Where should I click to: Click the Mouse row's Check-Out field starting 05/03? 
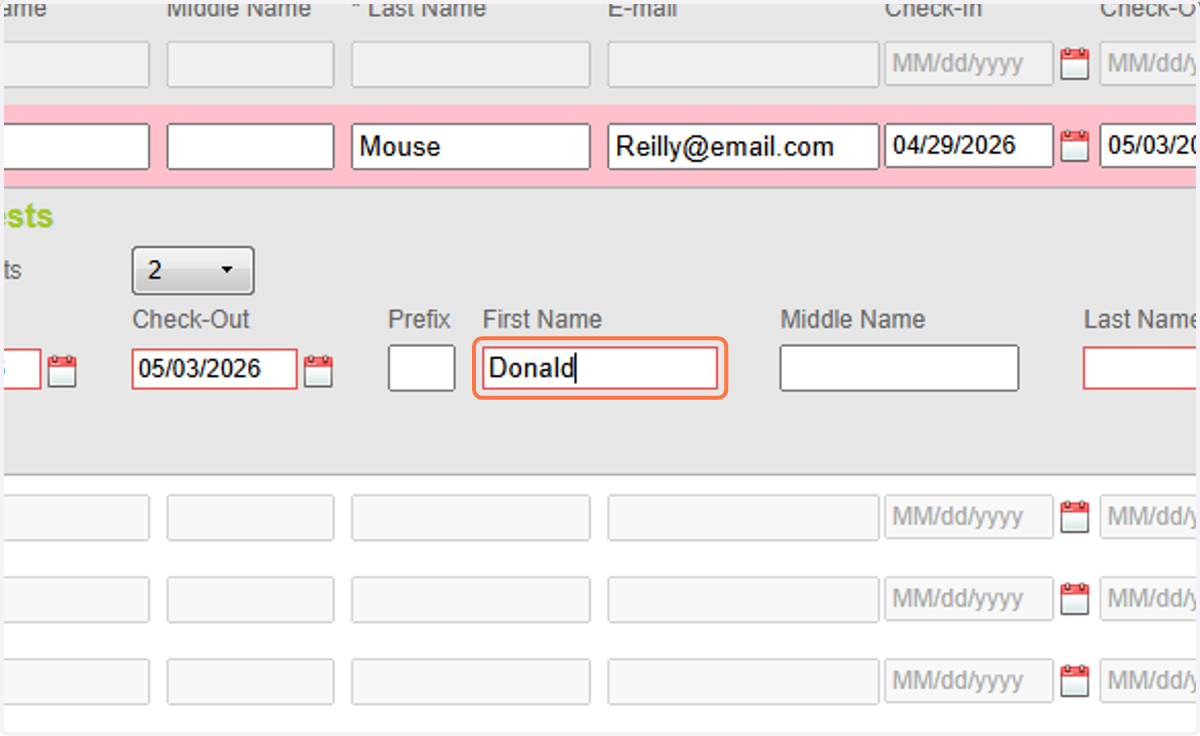(1150, 146)
